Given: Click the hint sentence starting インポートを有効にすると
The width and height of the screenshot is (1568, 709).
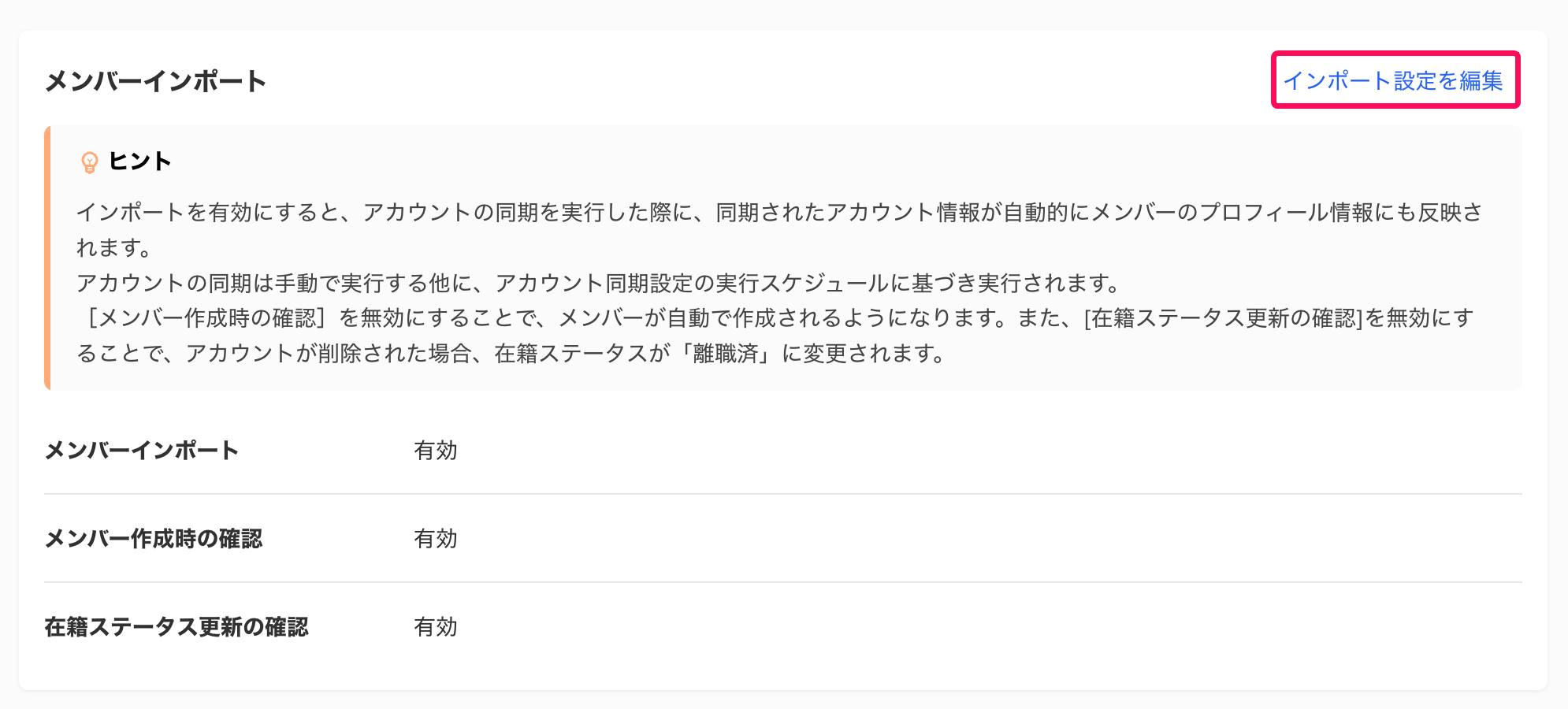Looking at the screenshot, I should point(779,212).
